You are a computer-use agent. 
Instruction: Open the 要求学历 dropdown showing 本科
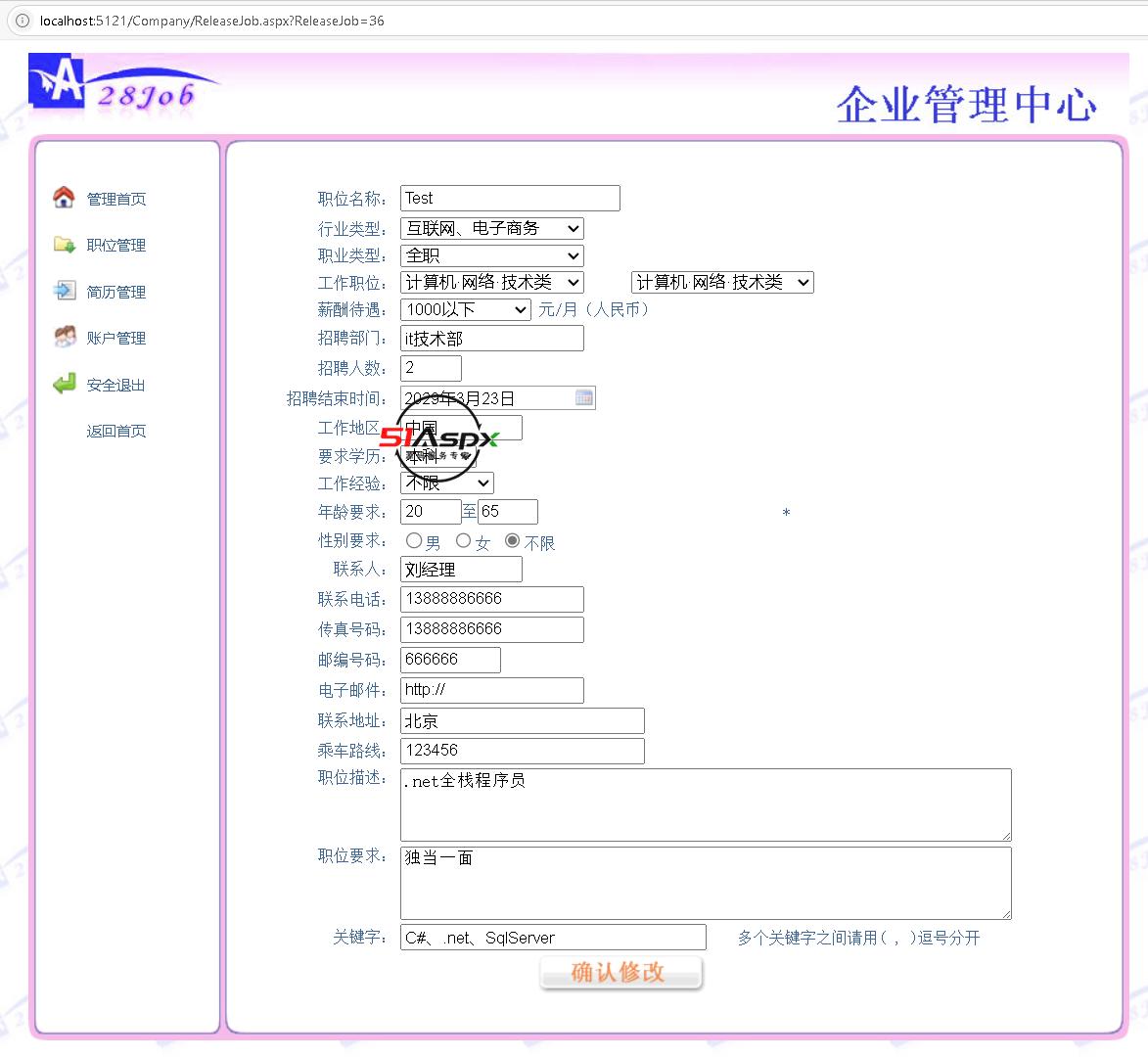[x=438, y=457]
